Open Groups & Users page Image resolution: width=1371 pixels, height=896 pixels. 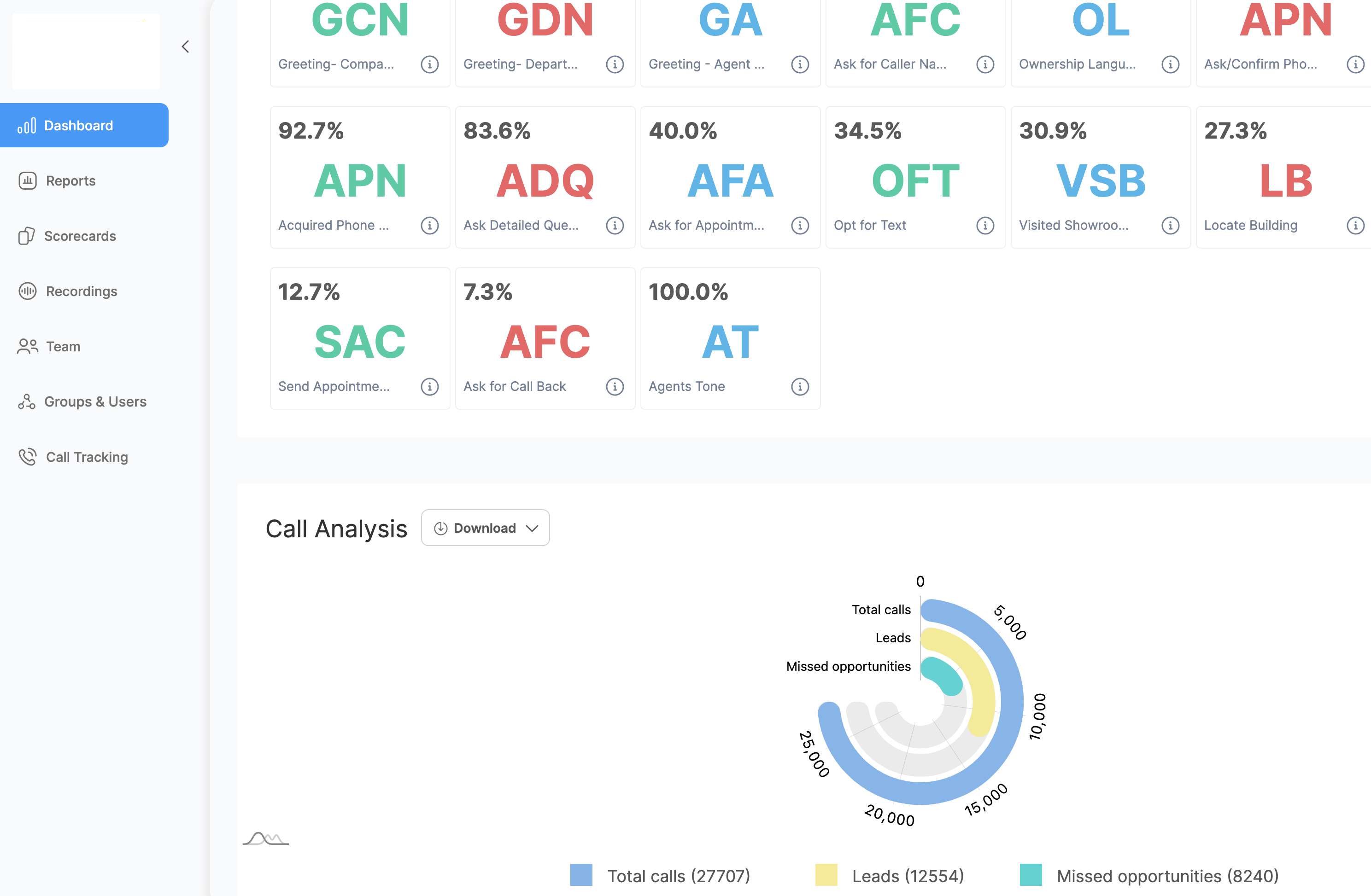coord(95,402)
